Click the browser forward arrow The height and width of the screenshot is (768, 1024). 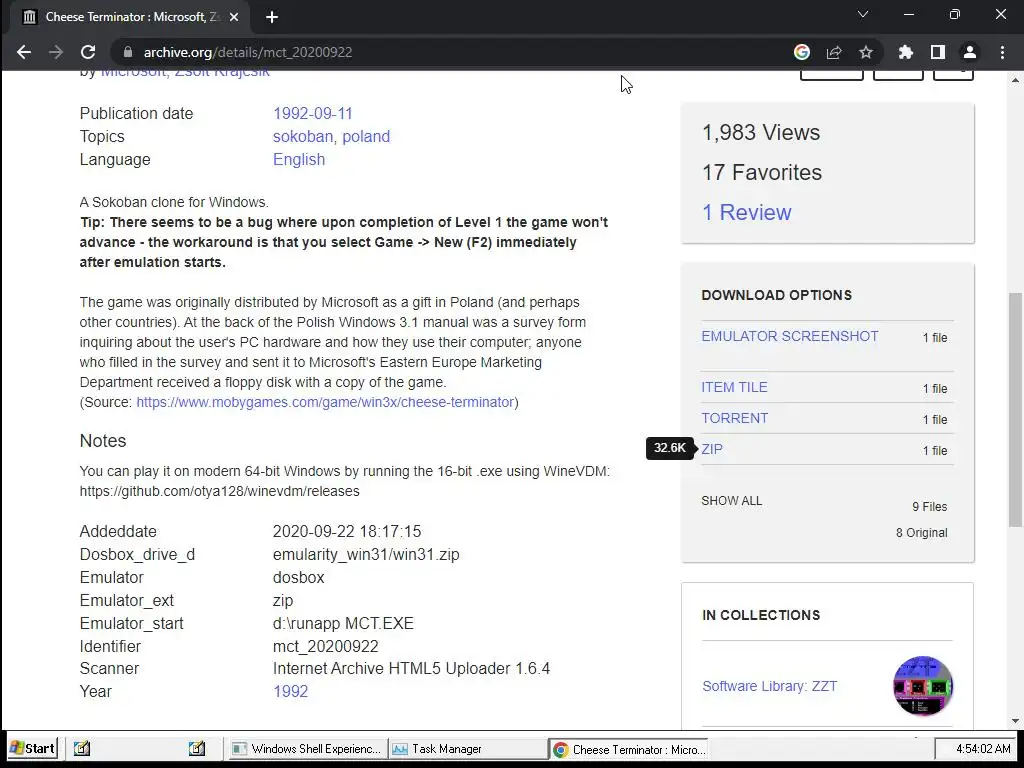point(56,52)
